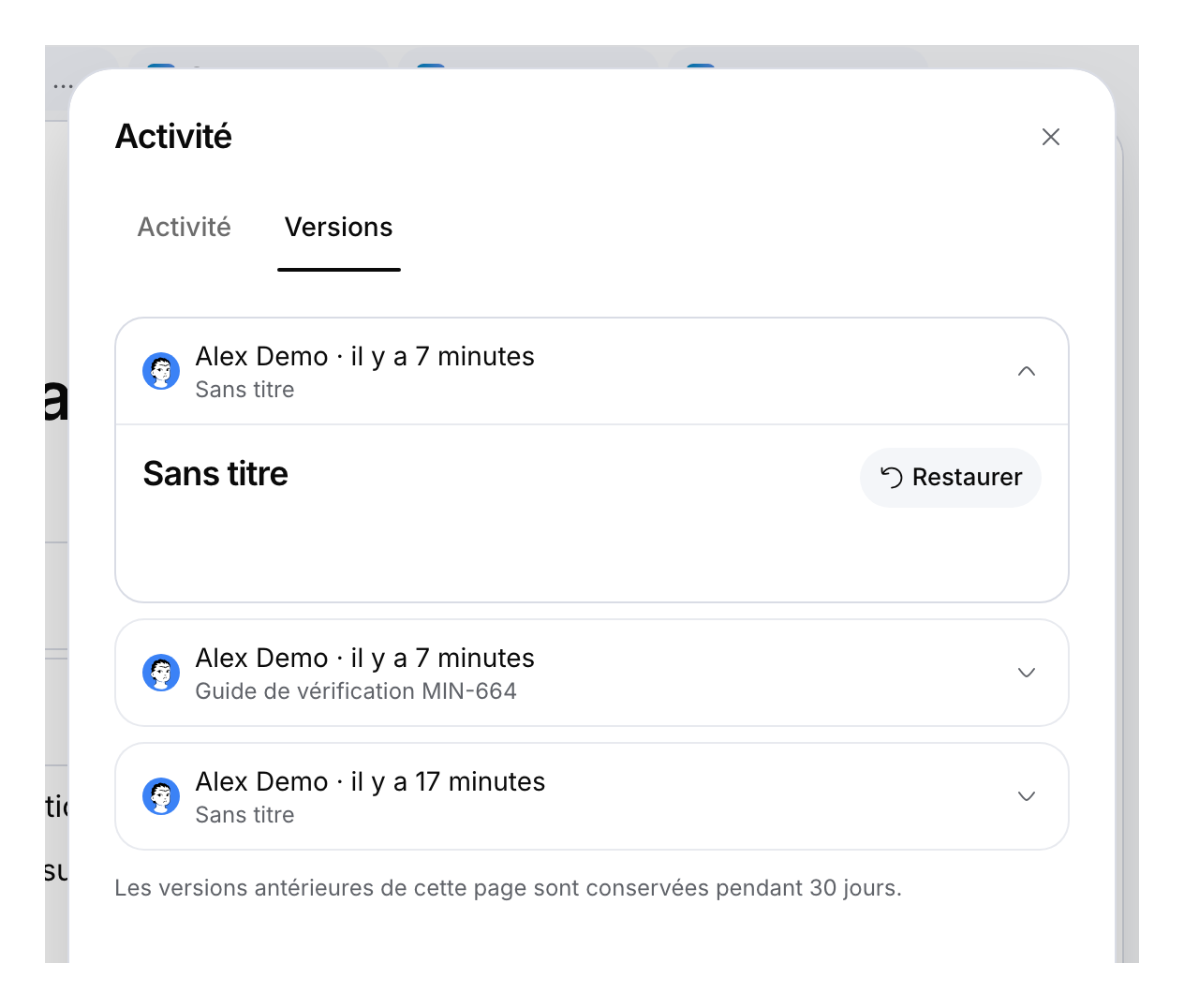The image size is (1184, 1008).
Task: Click the bold "Activité" dialog title
Action: point(173,137)
